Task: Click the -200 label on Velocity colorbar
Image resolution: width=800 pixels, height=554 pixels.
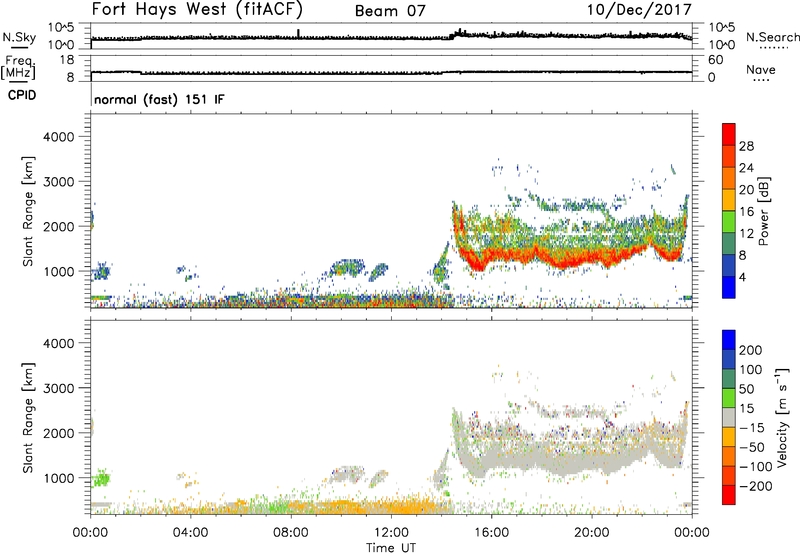Action: pos(755,486)
